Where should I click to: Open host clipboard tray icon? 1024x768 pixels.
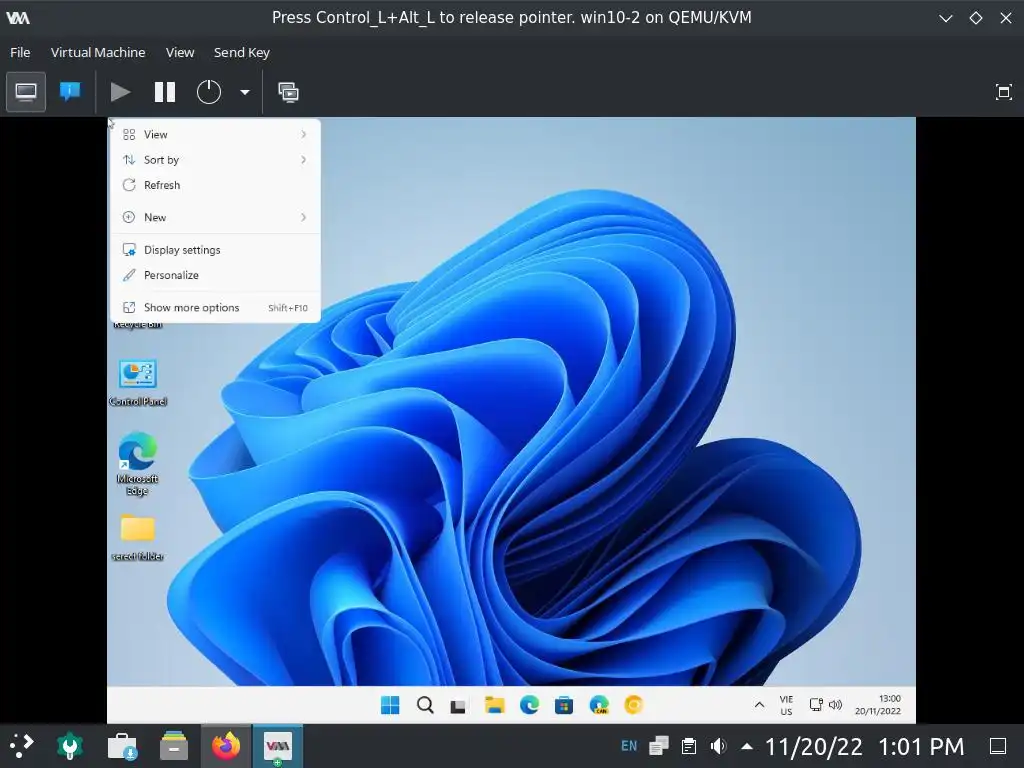(688, 746)
